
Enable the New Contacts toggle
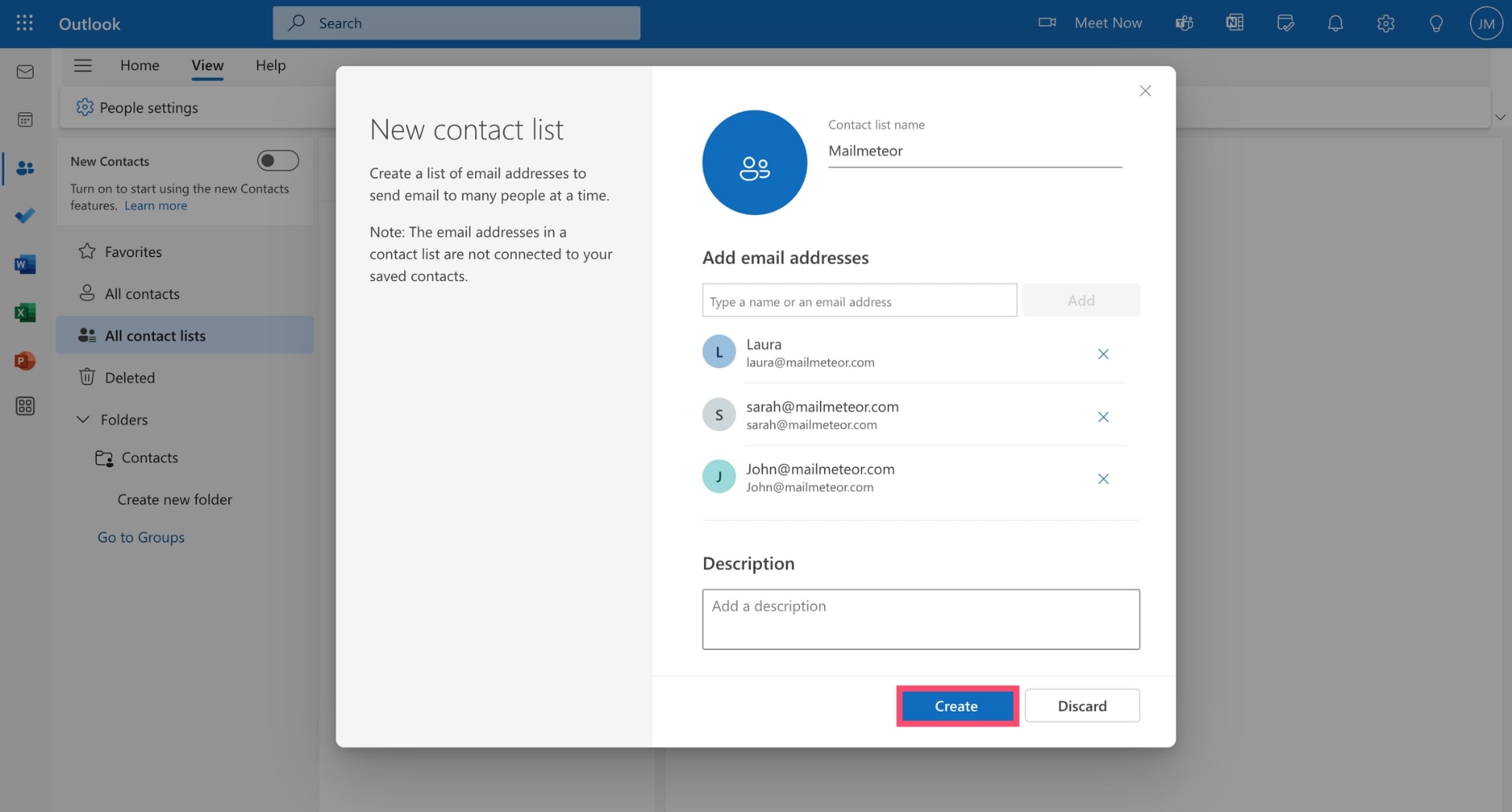[x=278, y=160]
